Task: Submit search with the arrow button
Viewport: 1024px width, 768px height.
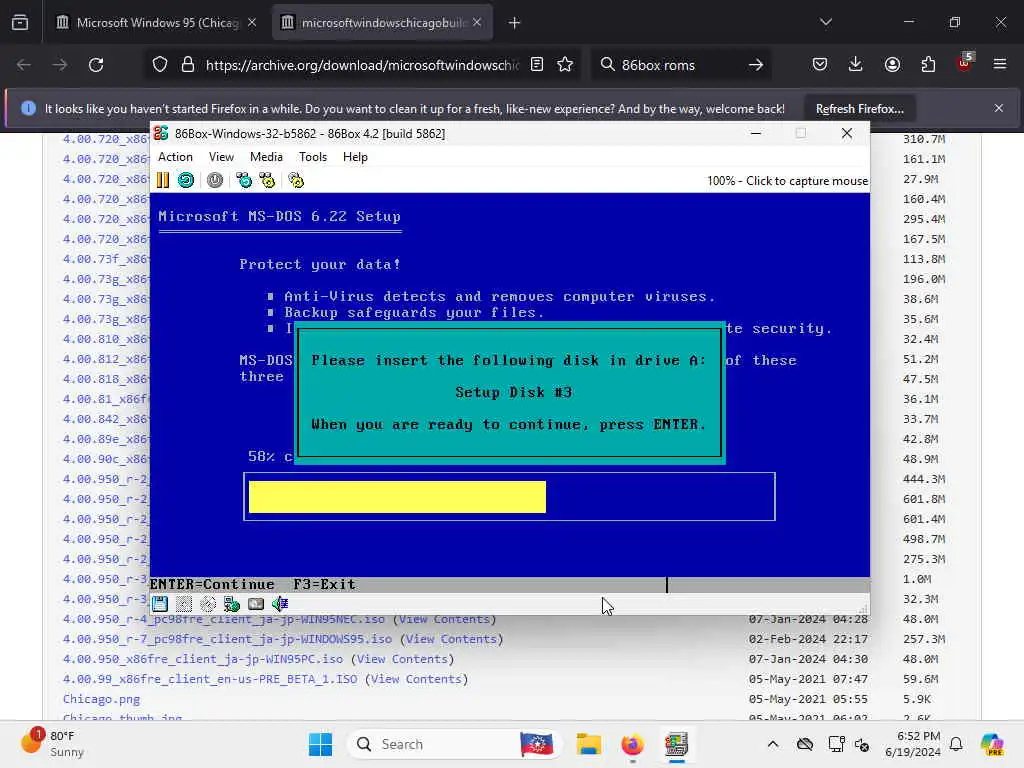Action: [x=756, y=65]
